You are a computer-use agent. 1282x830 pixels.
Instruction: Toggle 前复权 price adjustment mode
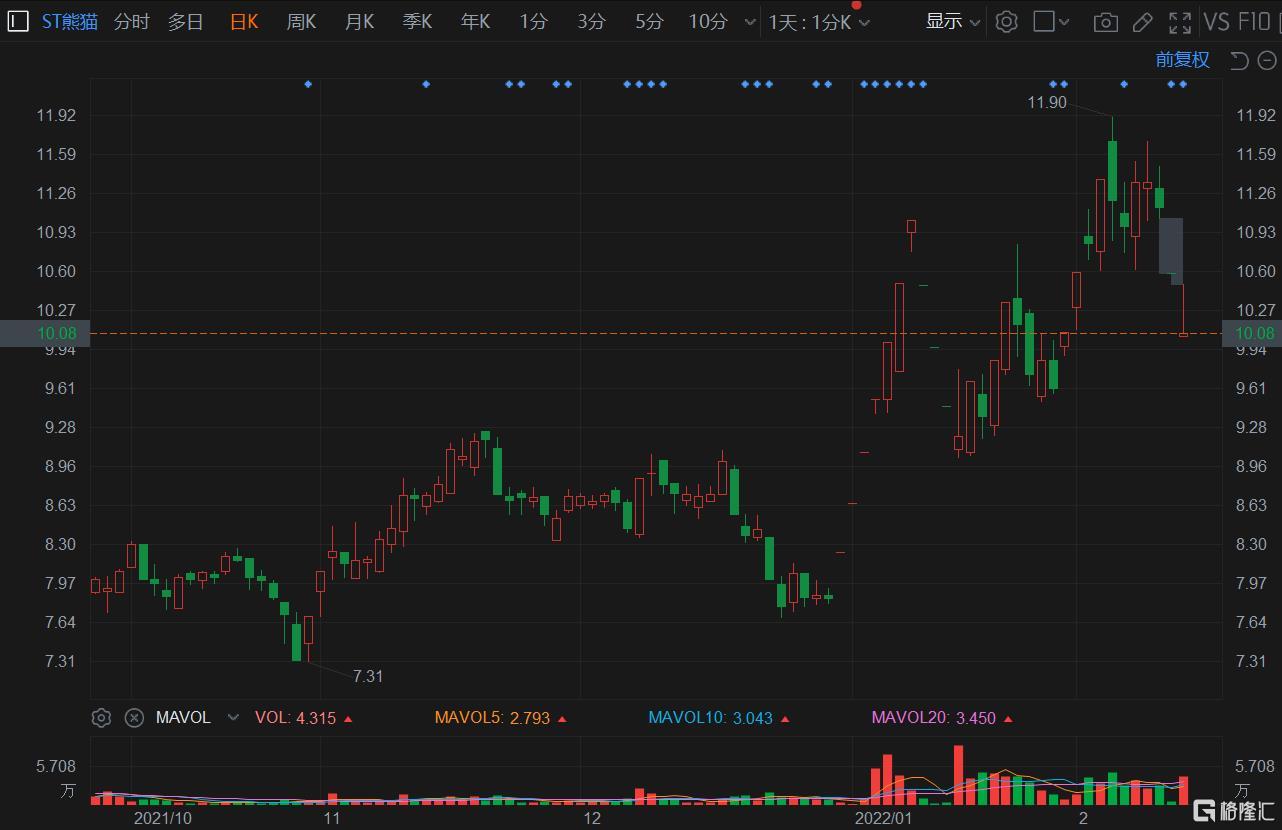1182,60
